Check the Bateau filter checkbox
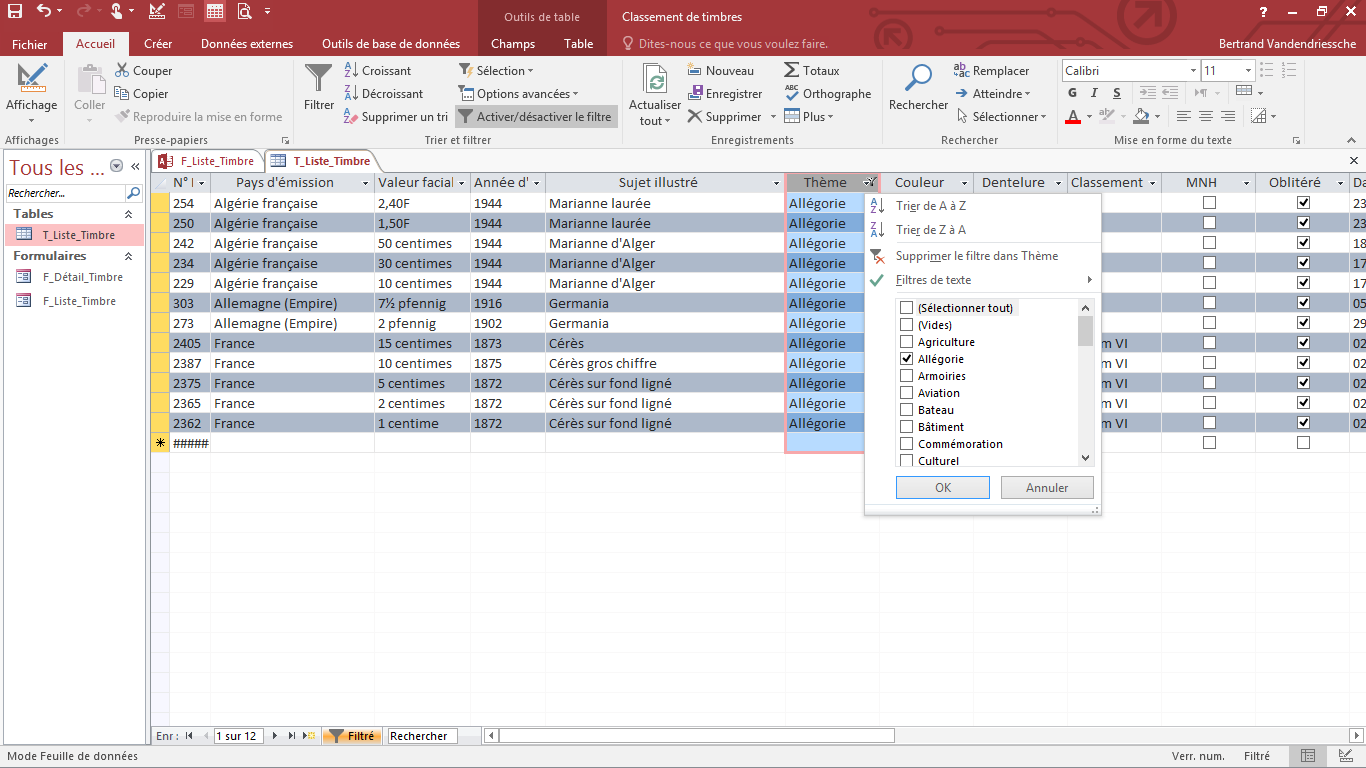Viewport: 1366px width, 768px height. [906, 410]
